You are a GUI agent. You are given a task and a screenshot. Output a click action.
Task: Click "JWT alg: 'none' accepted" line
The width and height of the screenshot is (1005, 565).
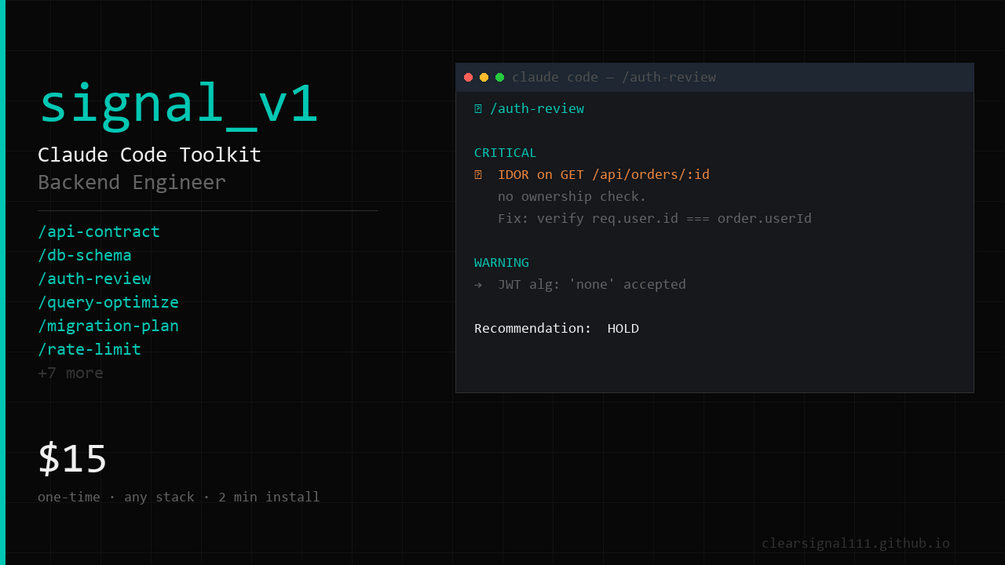tap(592, 285)
